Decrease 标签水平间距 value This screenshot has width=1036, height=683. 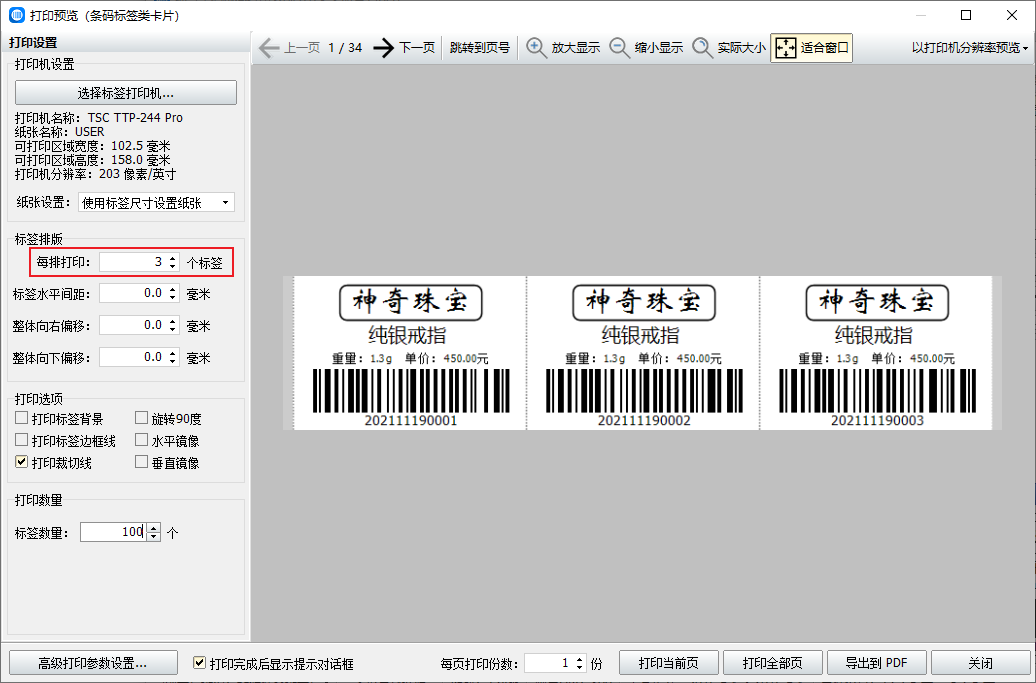click(172, 299)
